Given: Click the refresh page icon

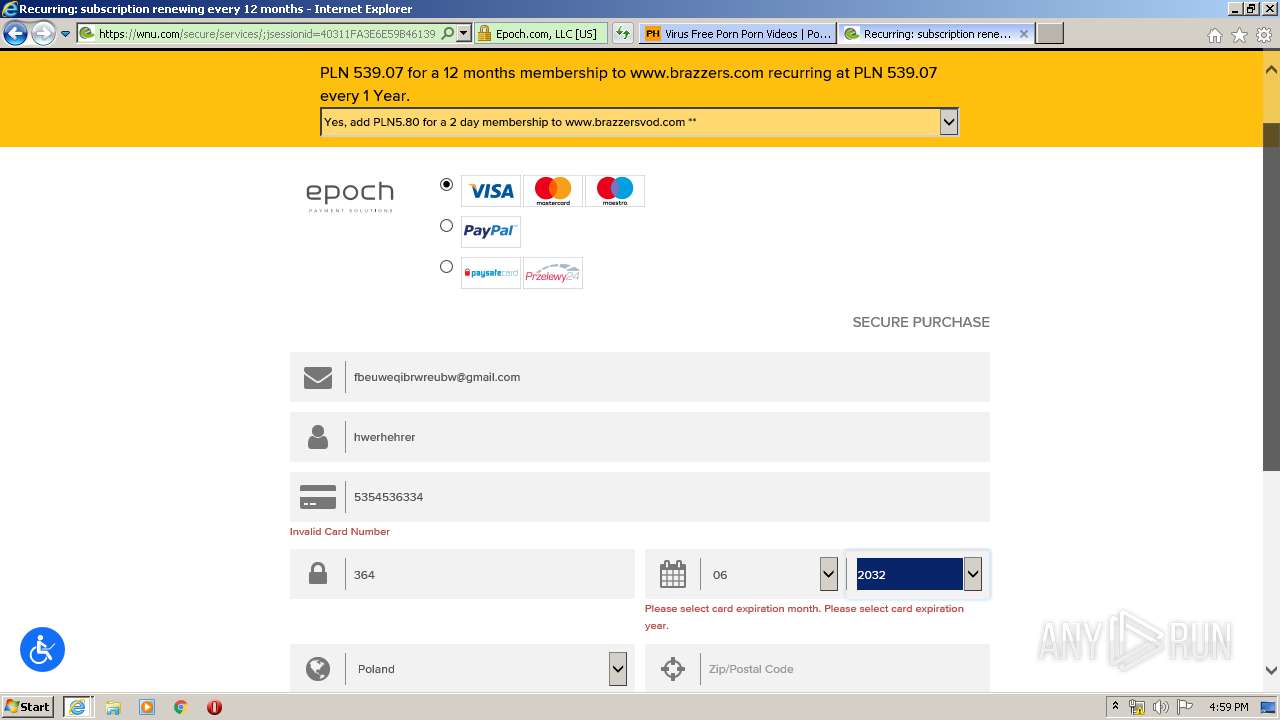Looking at the screenshot, I should (623, 33).
